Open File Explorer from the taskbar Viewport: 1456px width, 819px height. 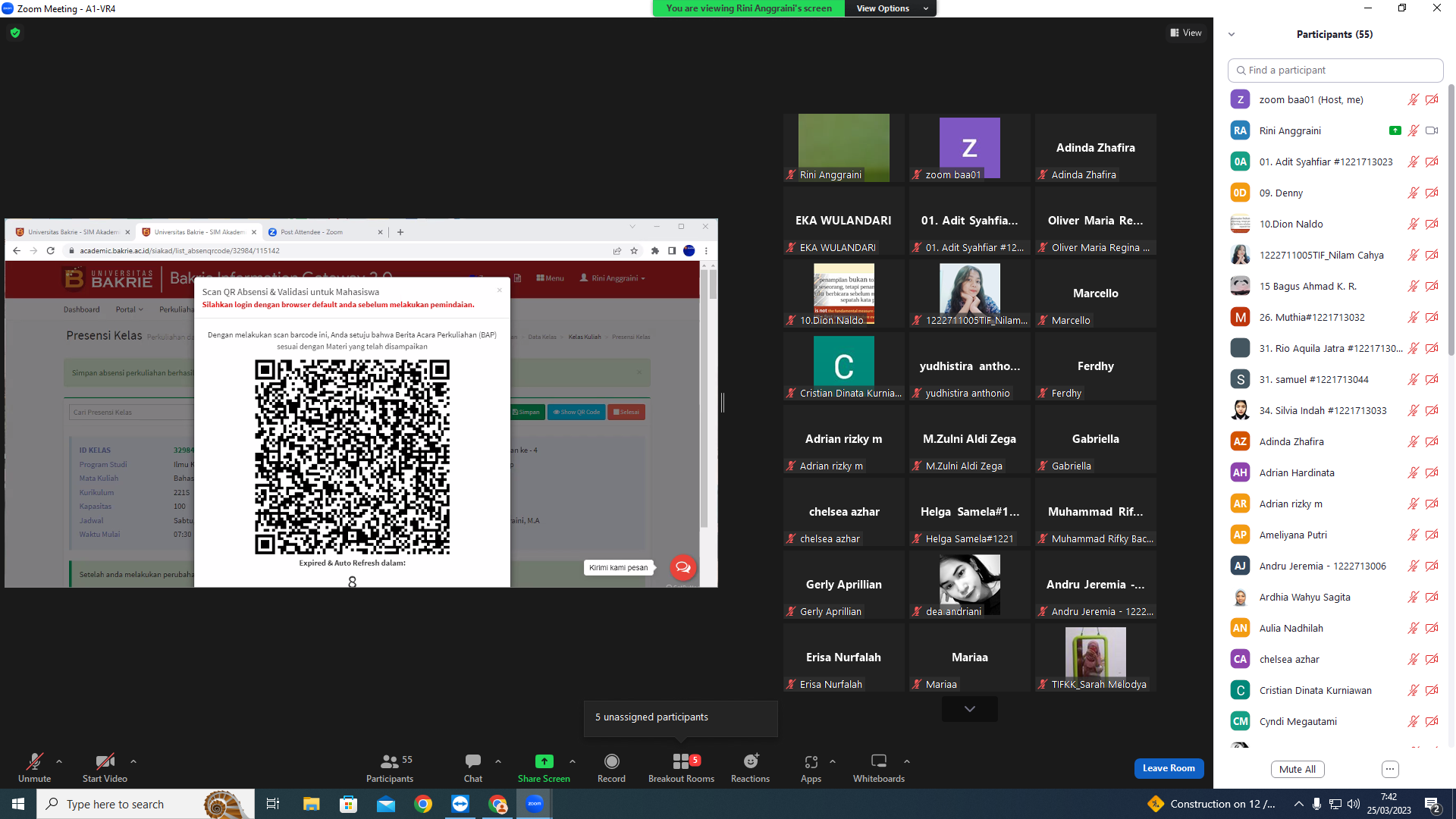(311, 804)
